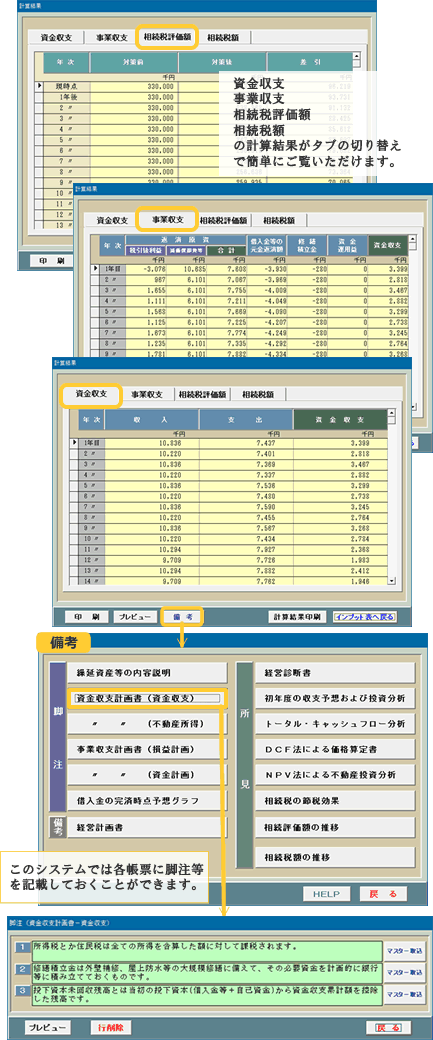Open the 備考 button under the table

pos(182,617)
